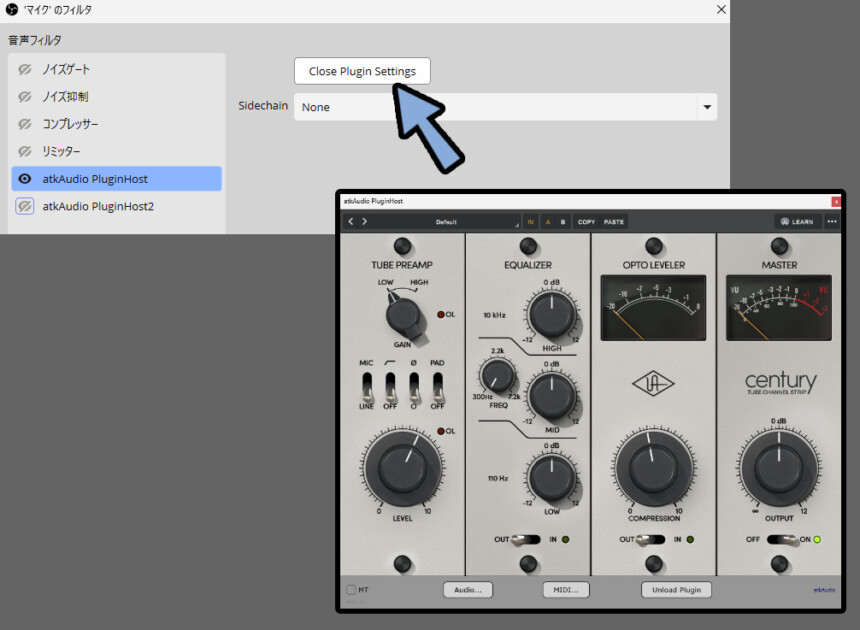Viewport: 860px width, 630px height.
Task: Flip the Equalizer OUT/IN switch
Action: (526, 540)
